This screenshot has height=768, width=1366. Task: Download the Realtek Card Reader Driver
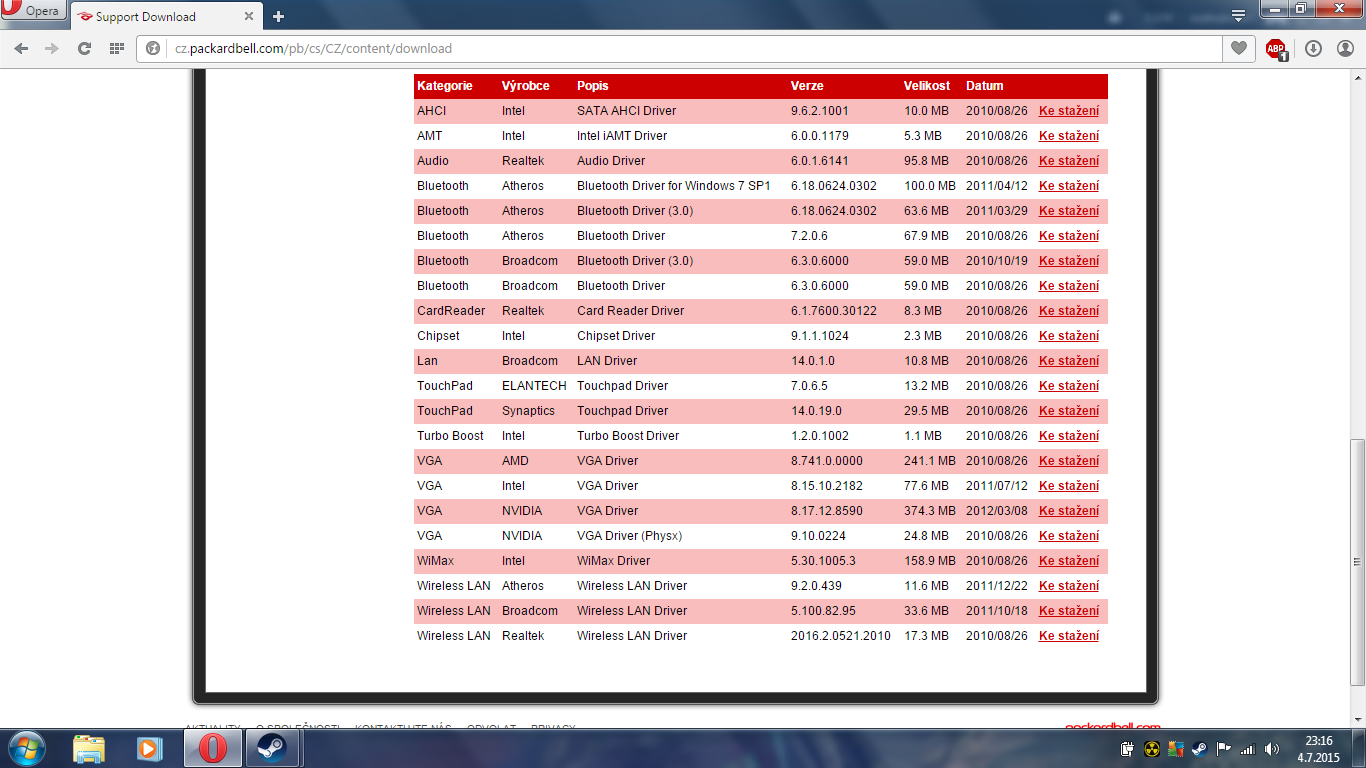[x=1069, y=311]
